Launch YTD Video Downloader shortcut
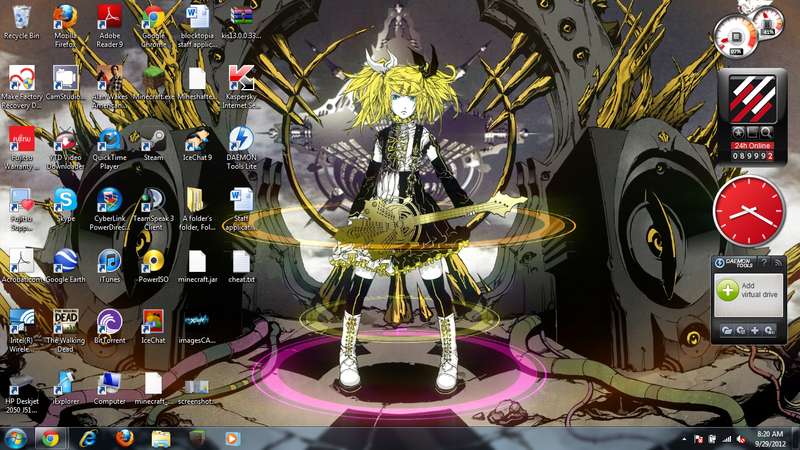800x450 pixels. click(x=65, y=148)
